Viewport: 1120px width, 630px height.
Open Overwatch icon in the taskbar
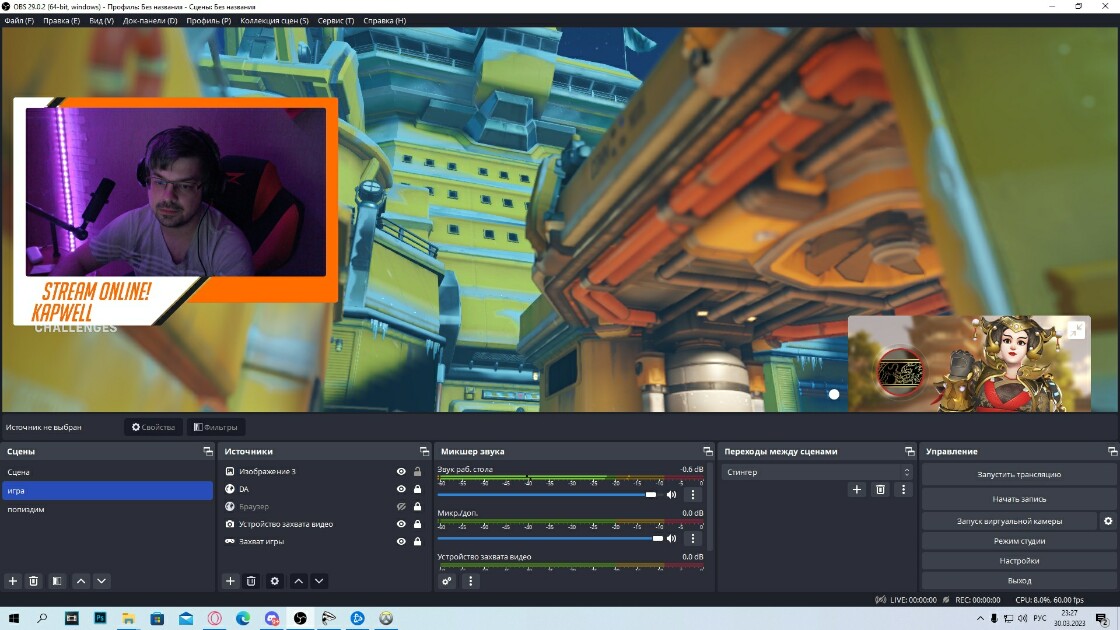coord(386,619)
